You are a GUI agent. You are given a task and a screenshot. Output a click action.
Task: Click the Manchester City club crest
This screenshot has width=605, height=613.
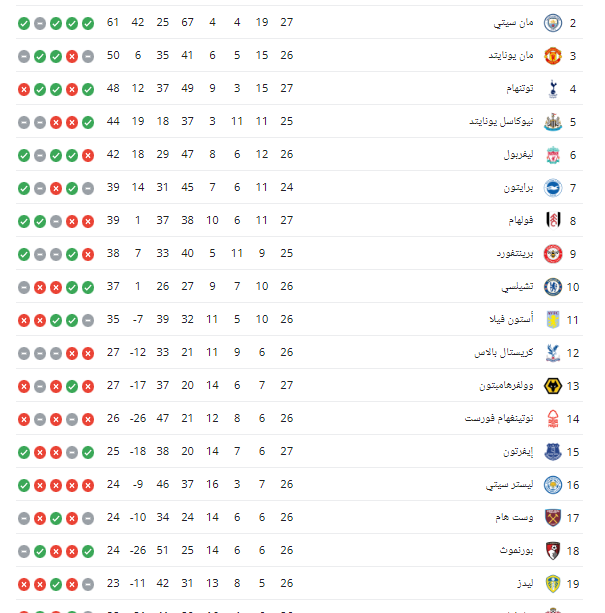551,22
